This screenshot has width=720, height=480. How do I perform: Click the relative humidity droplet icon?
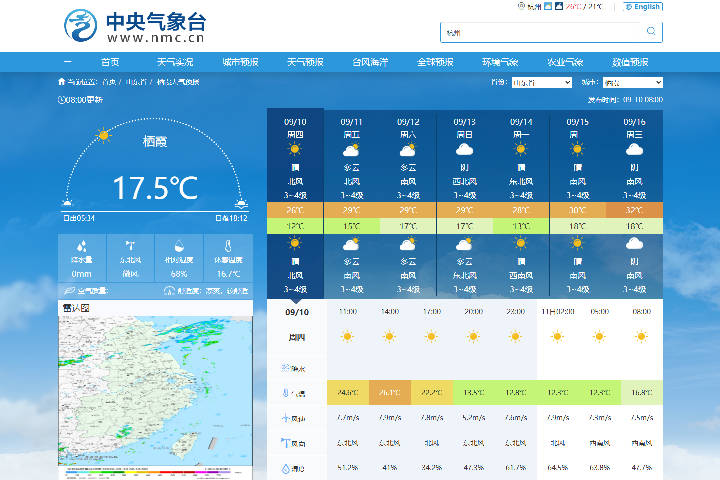click(x=179, y=246)
